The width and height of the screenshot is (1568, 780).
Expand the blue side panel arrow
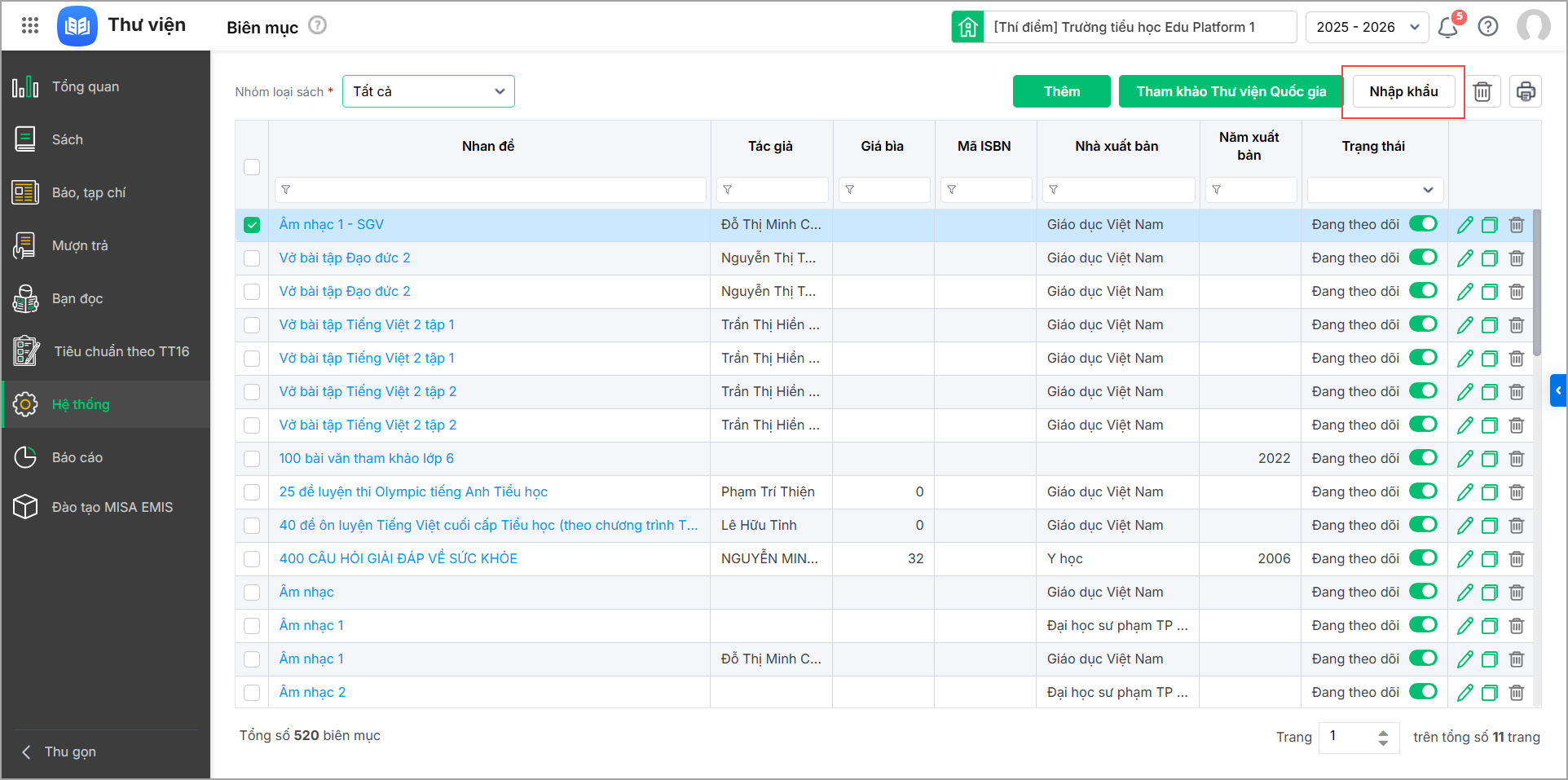pos(1558,390)
